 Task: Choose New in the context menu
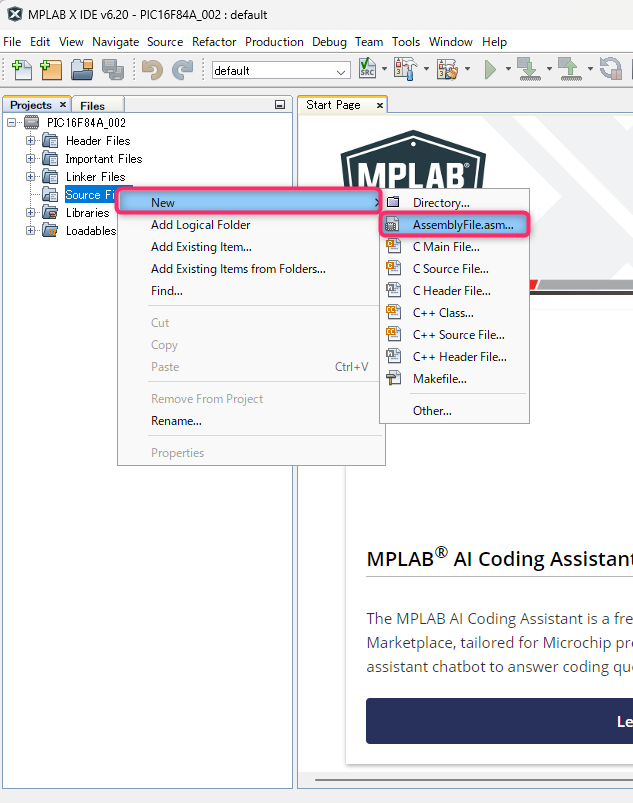(x=250, y=202)
